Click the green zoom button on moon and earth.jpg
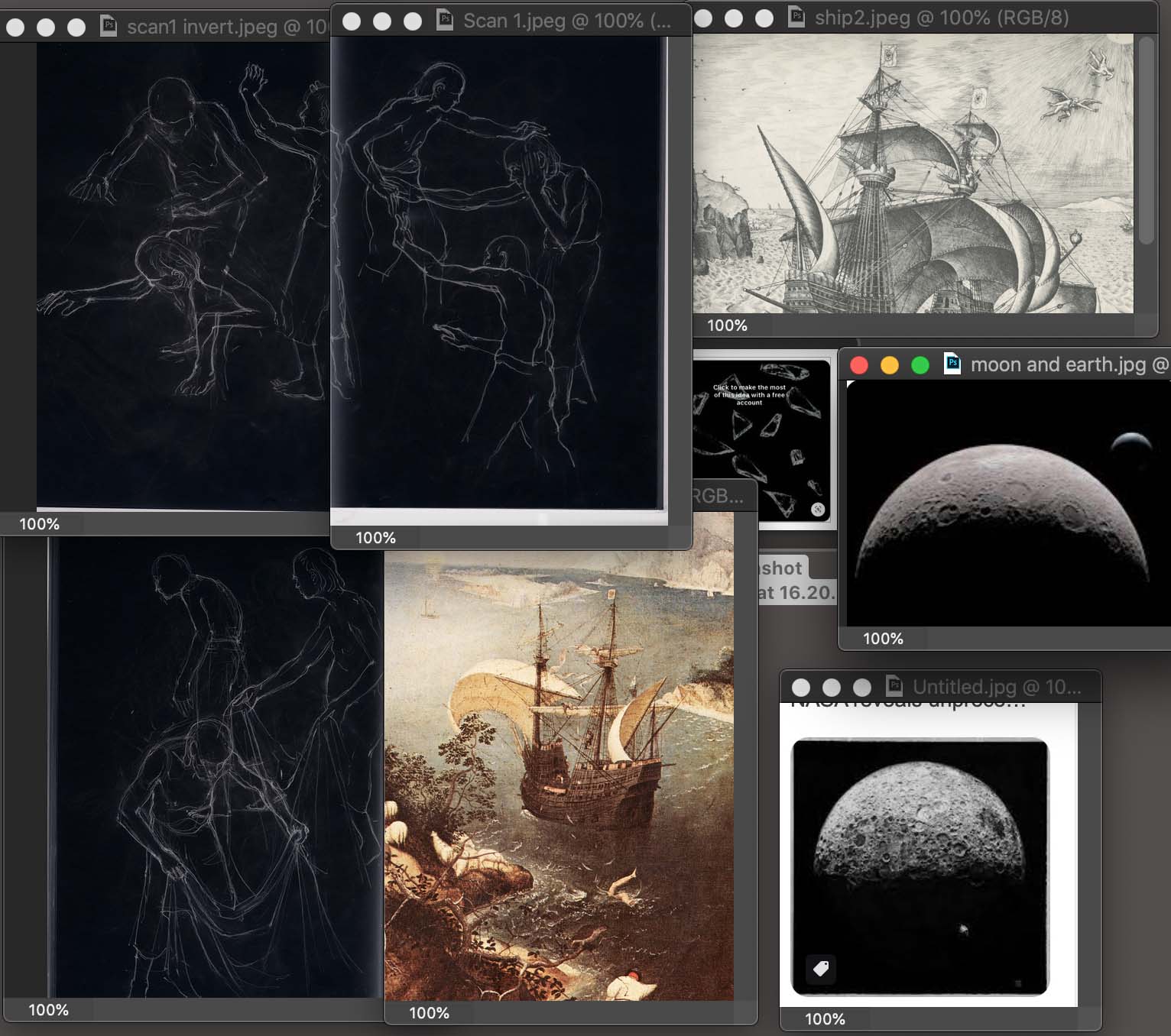Screen dimensions: 1171x1036 (920, 365)
